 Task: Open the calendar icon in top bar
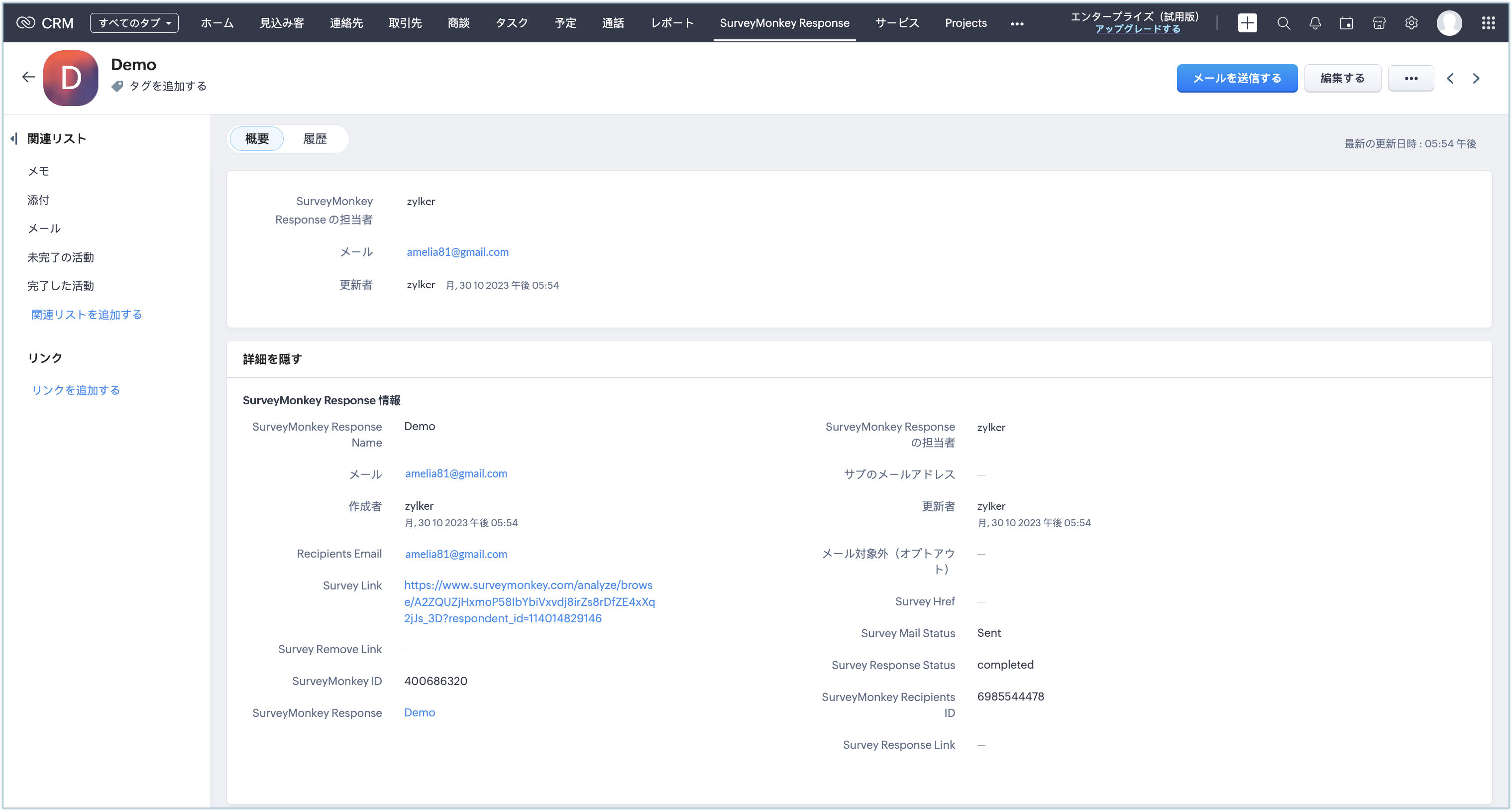click(1346, 23)
